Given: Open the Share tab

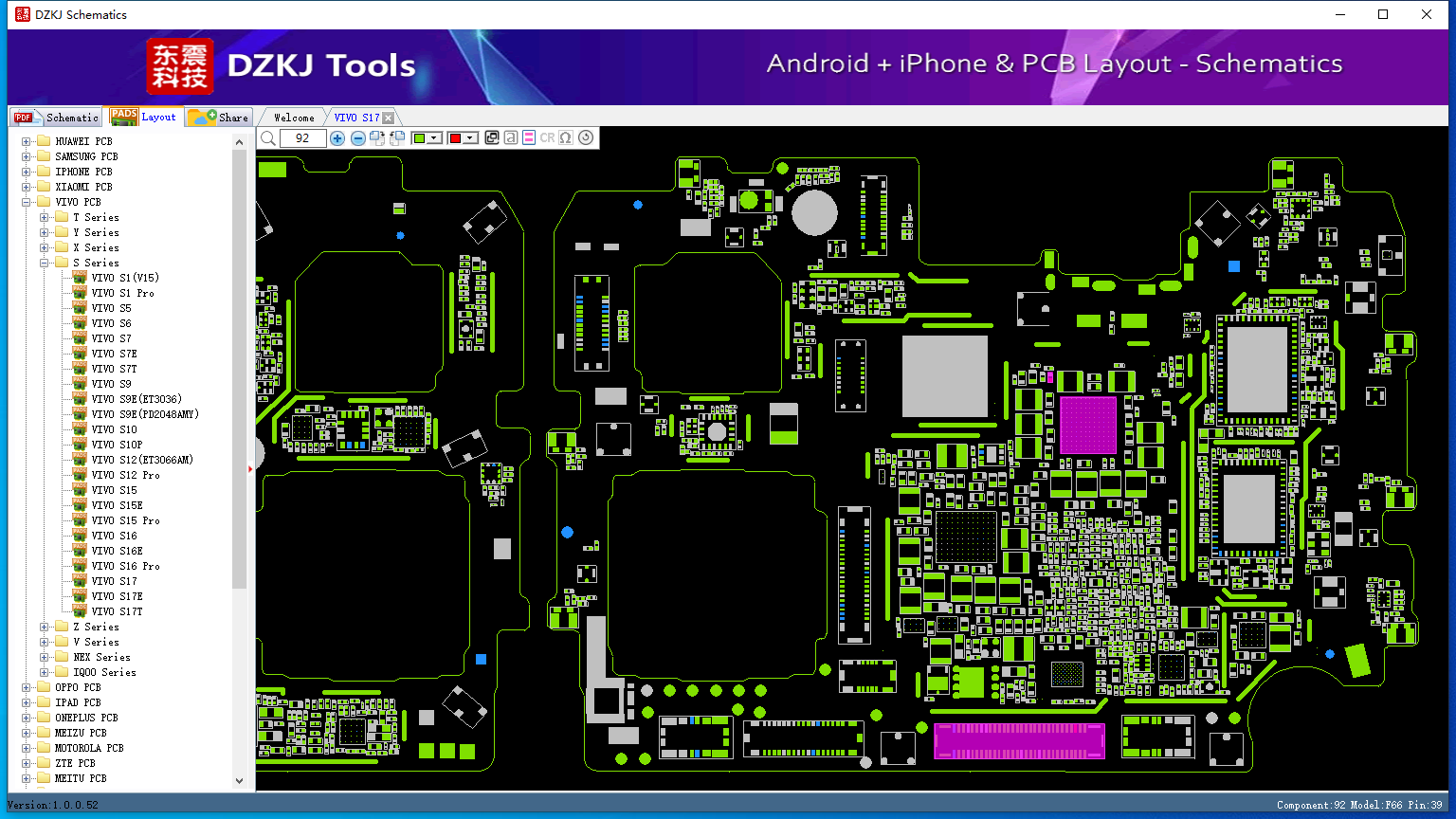Looking at the screenshot, I should click(x=219, y=118).
